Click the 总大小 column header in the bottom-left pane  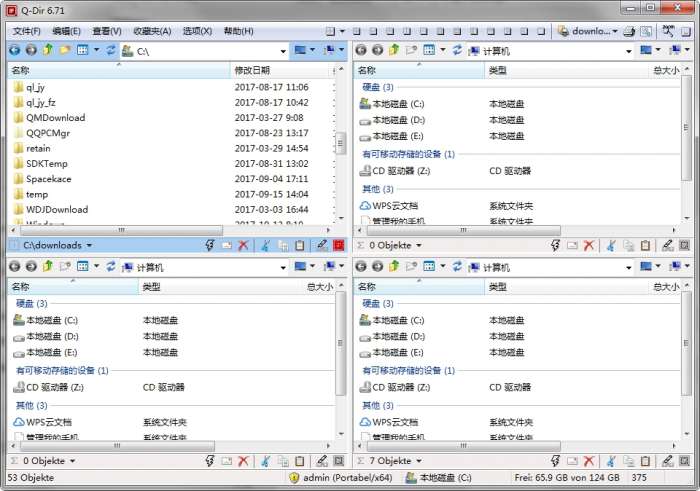click(x=320, y=287)
